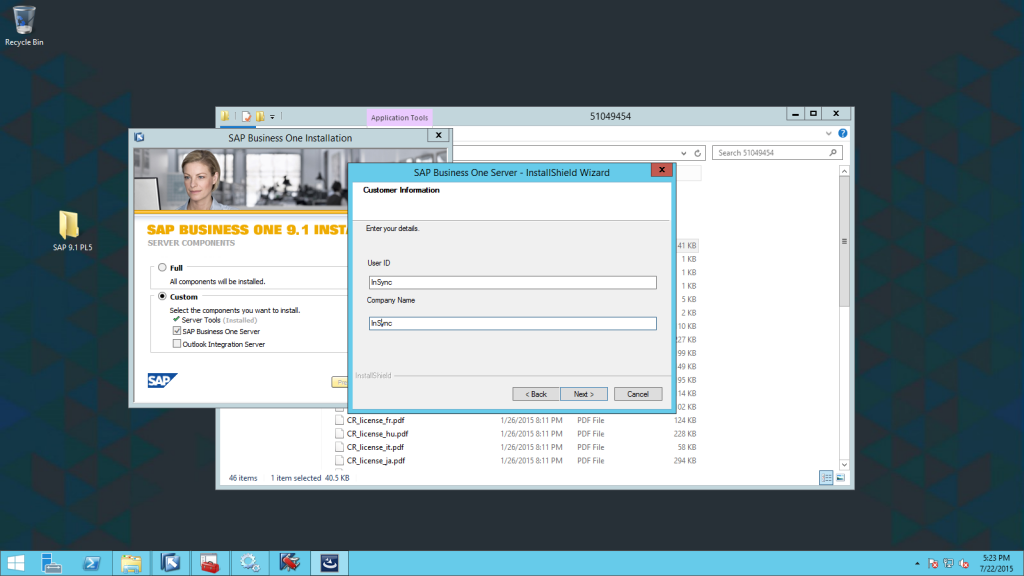Click the SAP logo in installer
Screen dimensions: 1024x576
(x=162, y=380)
